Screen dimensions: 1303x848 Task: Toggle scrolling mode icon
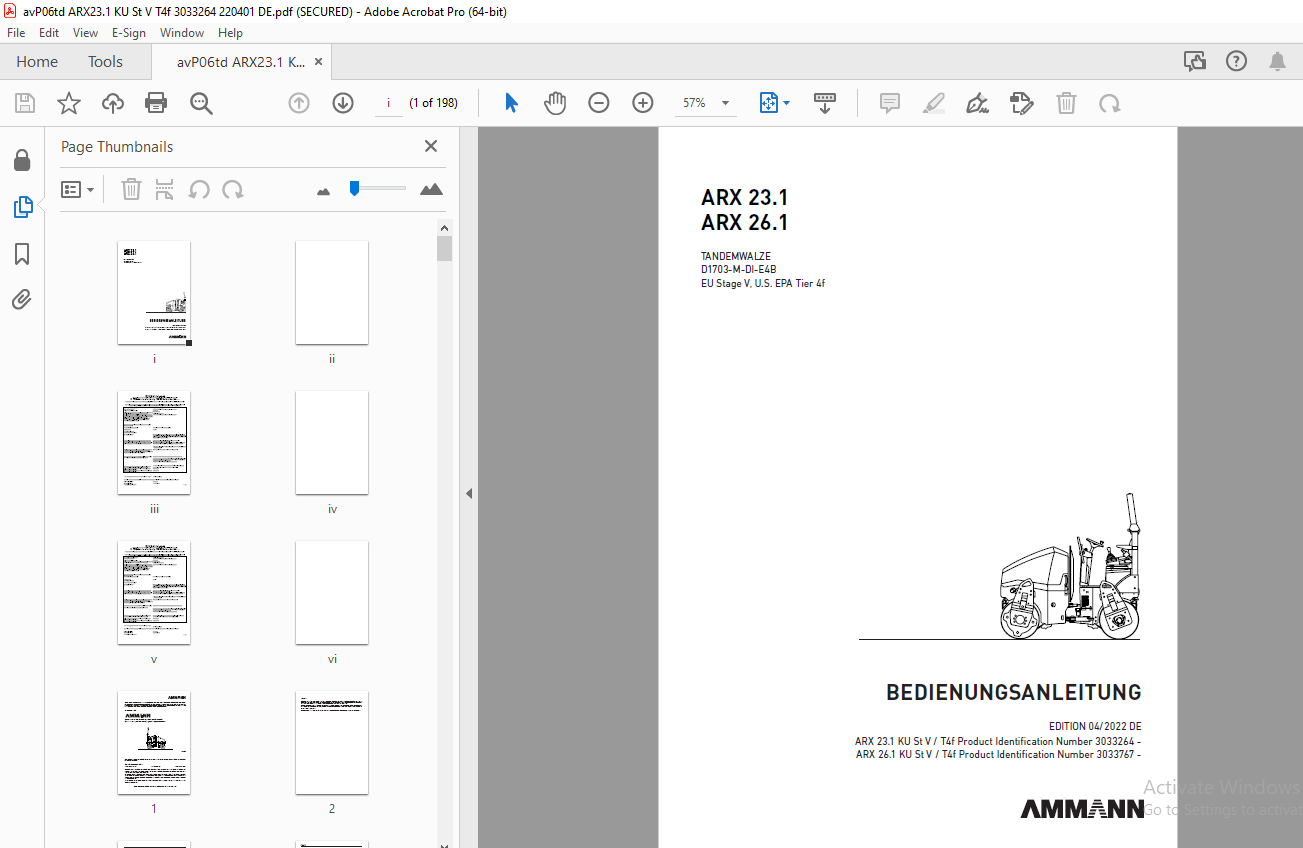825,103
